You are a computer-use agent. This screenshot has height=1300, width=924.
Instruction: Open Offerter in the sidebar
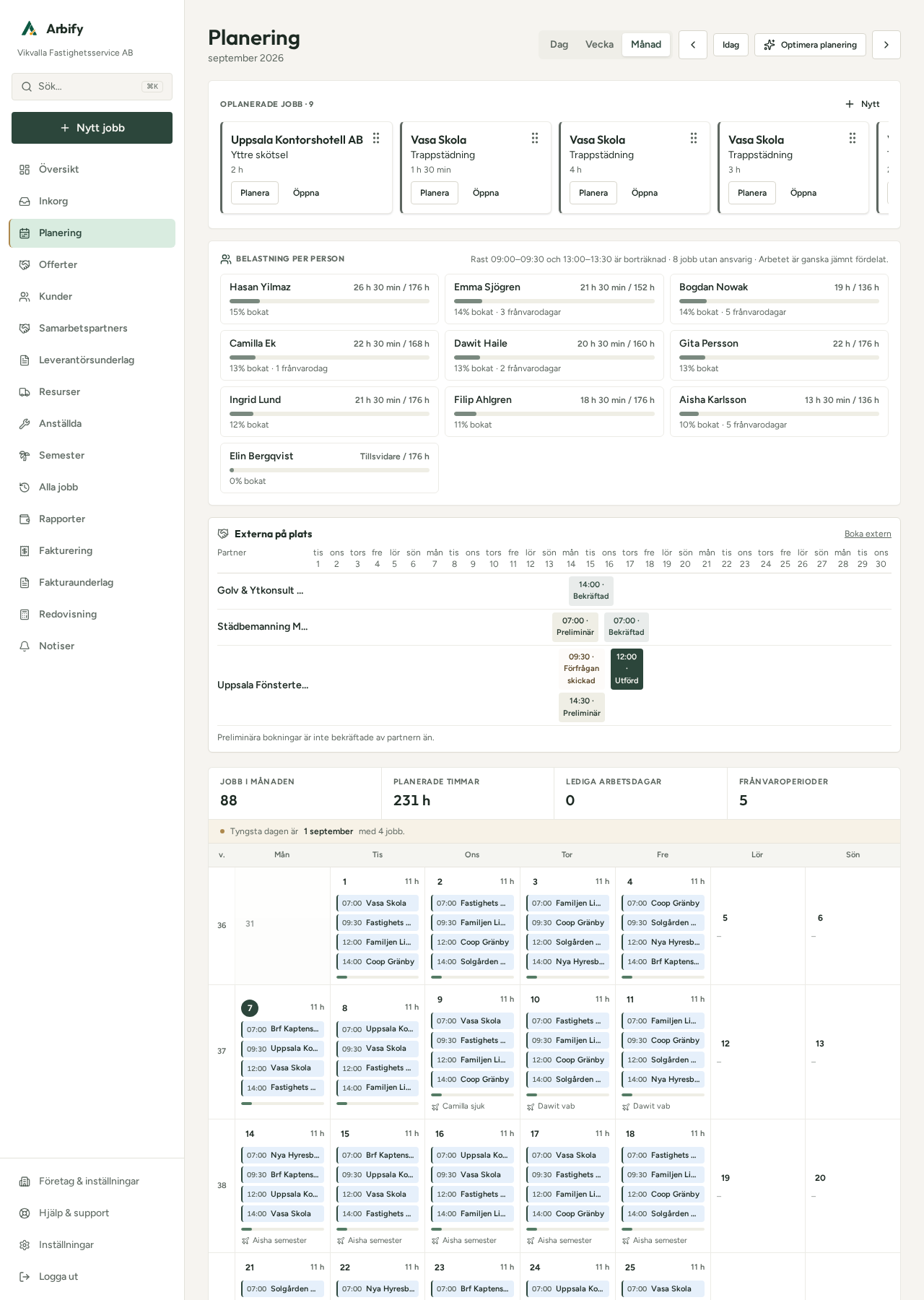pyautogui.click(x=92, y=264)
